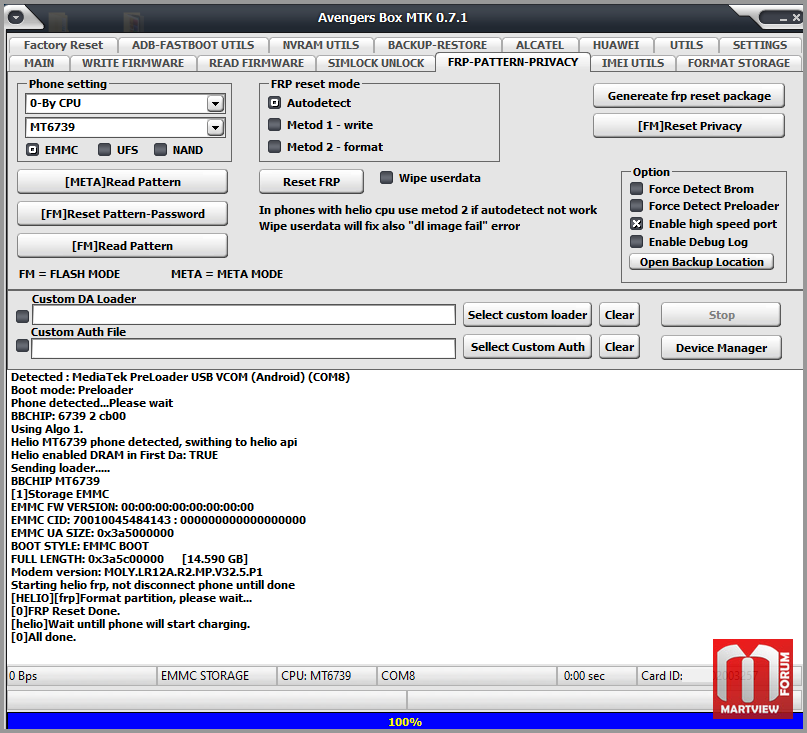
Task: Open the HUAWEI tab
Action: tap(616, 45)
